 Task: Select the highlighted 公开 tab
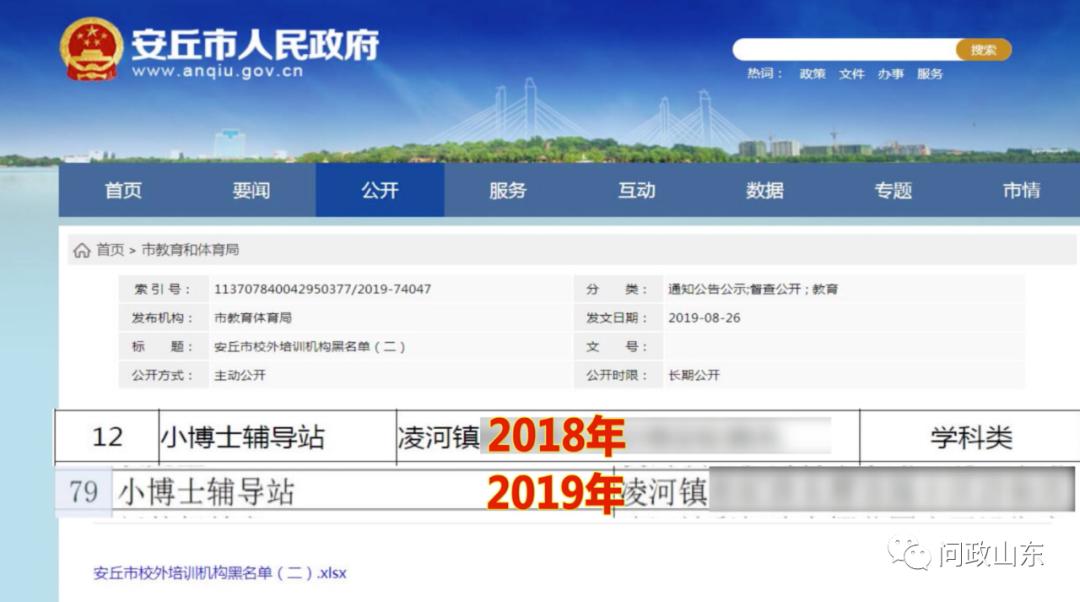[x=379, y=190]
